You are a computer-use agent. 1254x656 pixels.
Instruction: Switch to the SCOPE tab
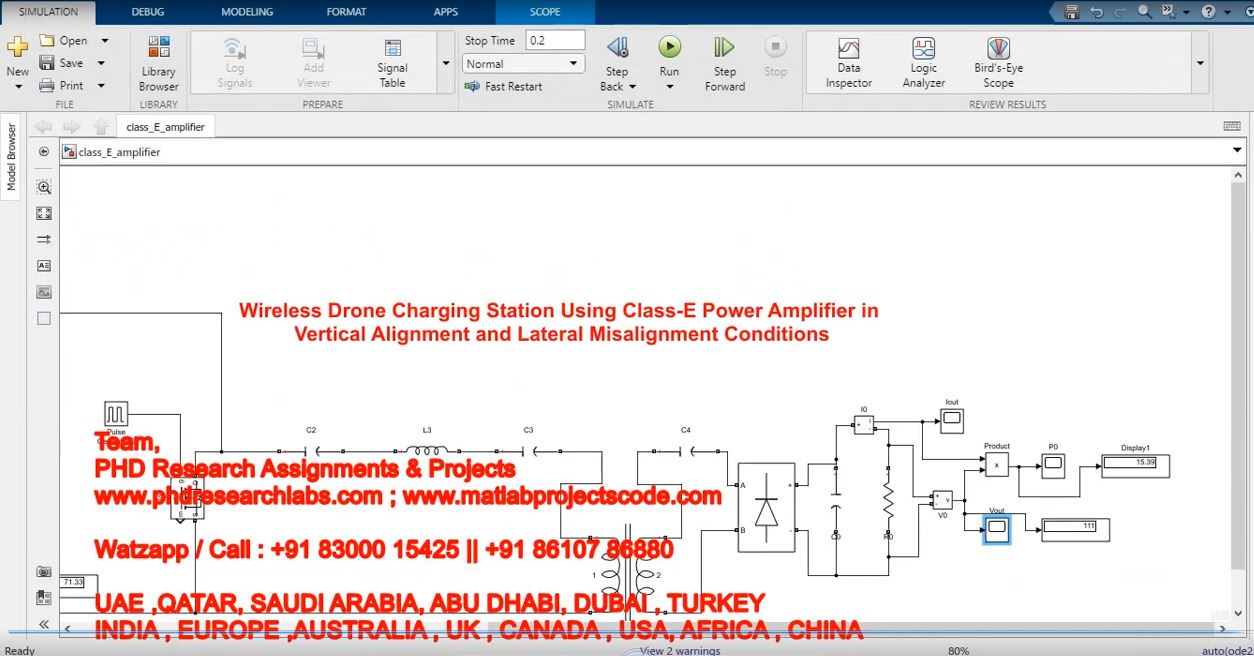coord(545,12)
